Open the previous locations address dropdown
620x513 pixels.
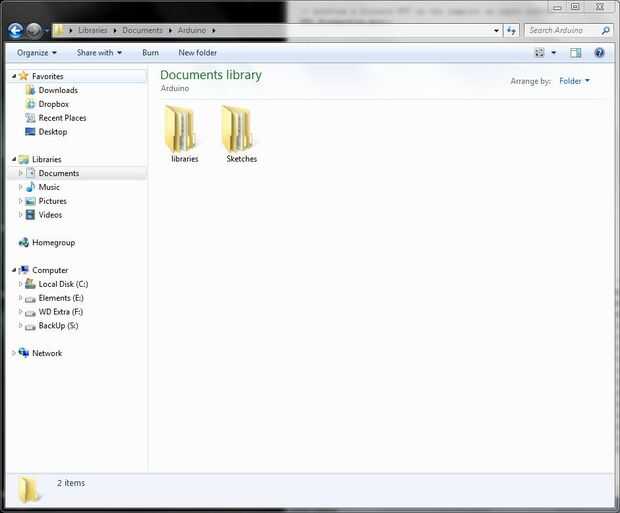[x=496, y=30]
